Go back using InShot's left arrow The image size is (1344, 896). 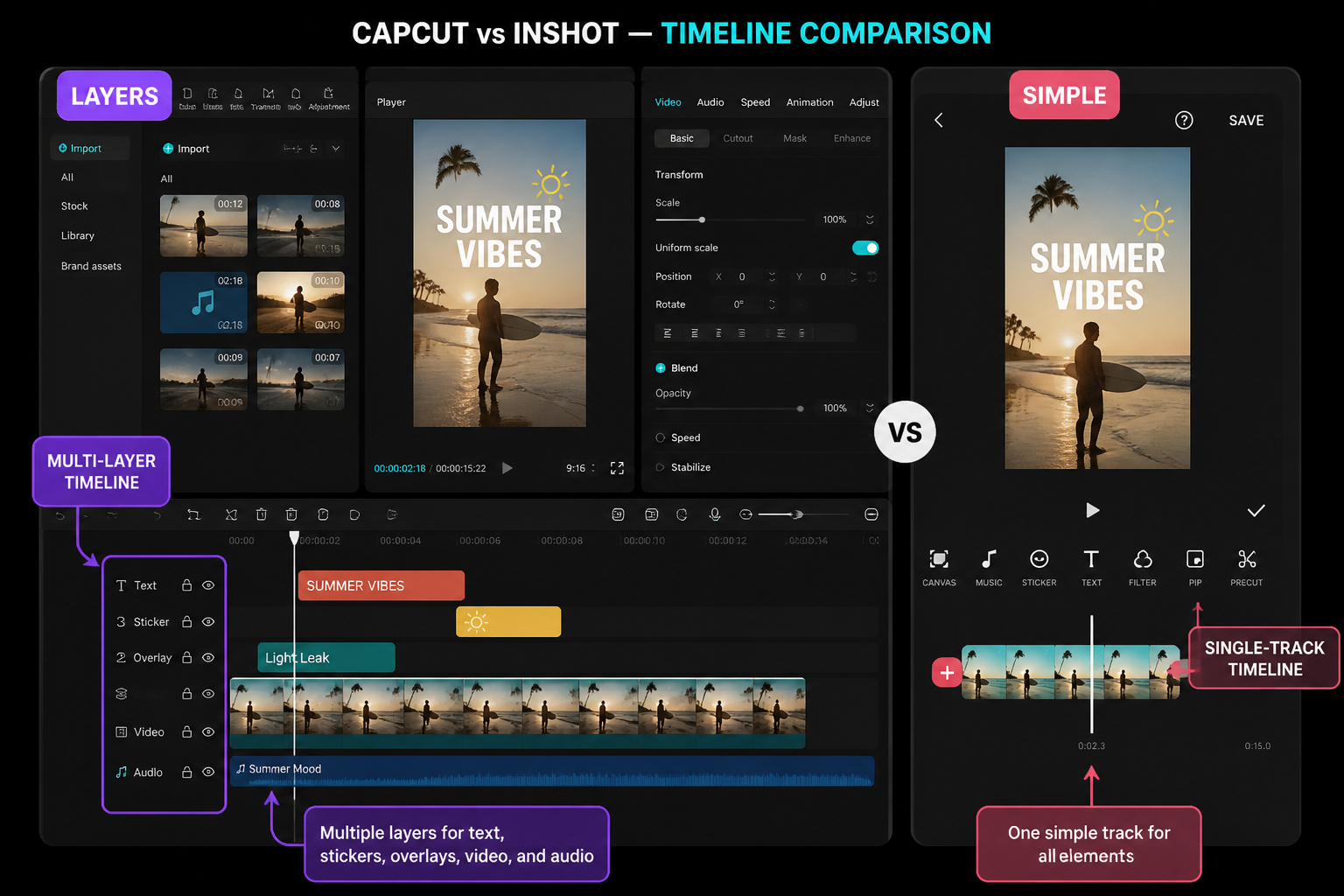[x=939, y=120]
